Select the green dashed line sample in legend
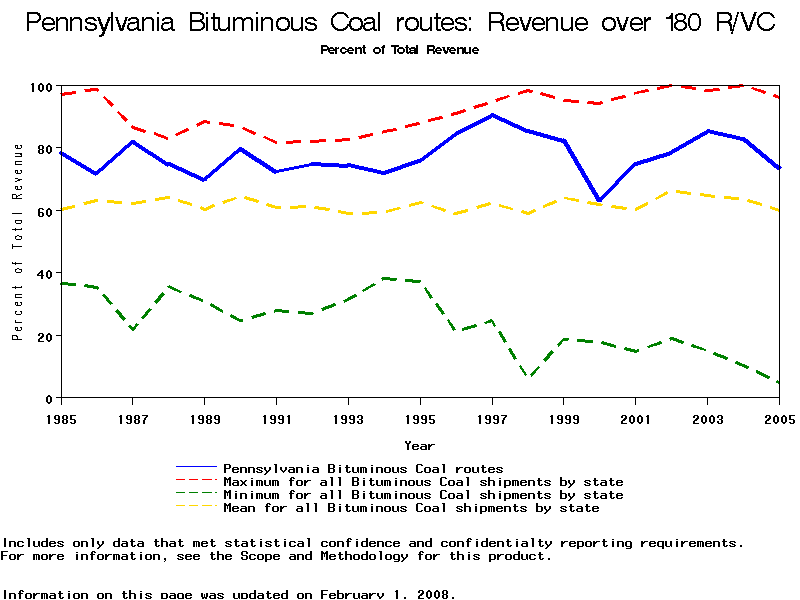Screen dimensions: 800x600 point(196,495)
